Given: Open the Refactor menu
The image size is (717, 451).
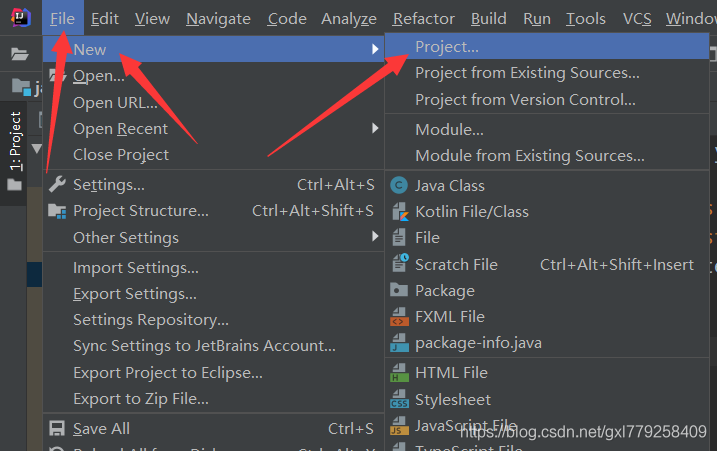Looking at the screenshot, I should click(424, 18).
